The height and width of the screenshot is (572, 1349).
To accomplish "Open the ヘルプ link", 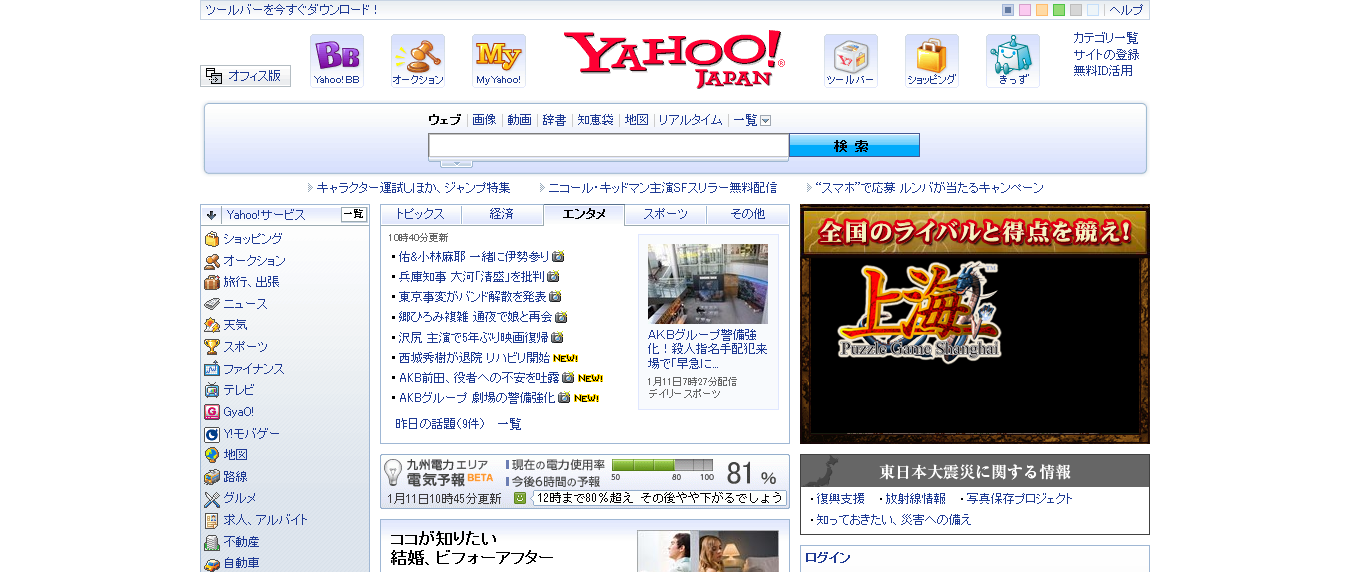I will 1126,10.
